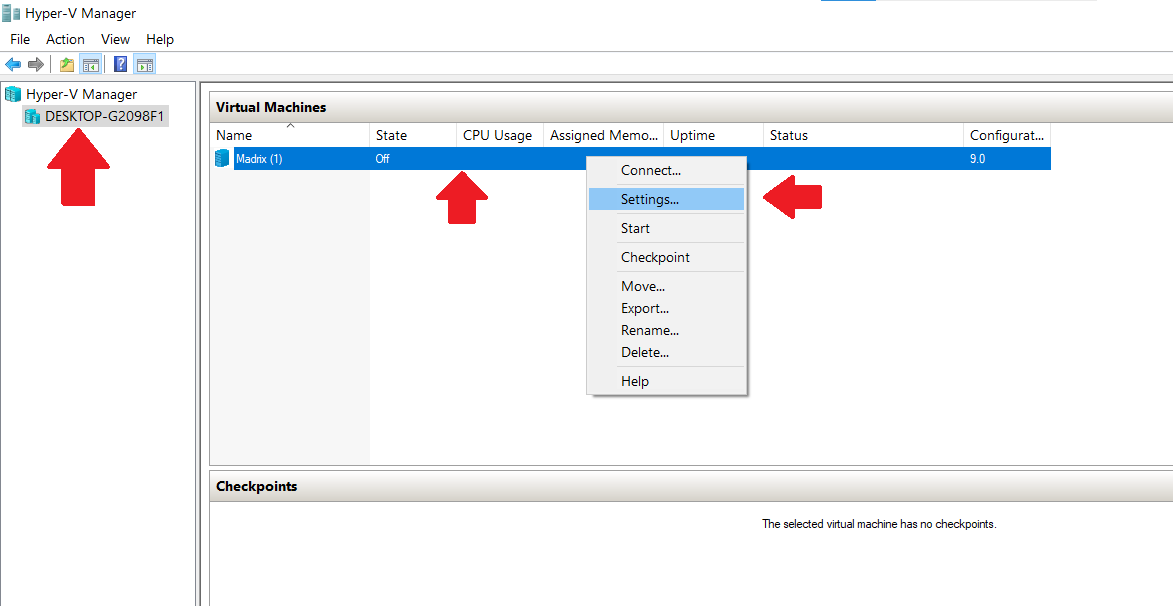Image resolution: width=1173 pixels, height=606 pixels.
Task: Sort by the State column header
Action: [x=413, y=135]
